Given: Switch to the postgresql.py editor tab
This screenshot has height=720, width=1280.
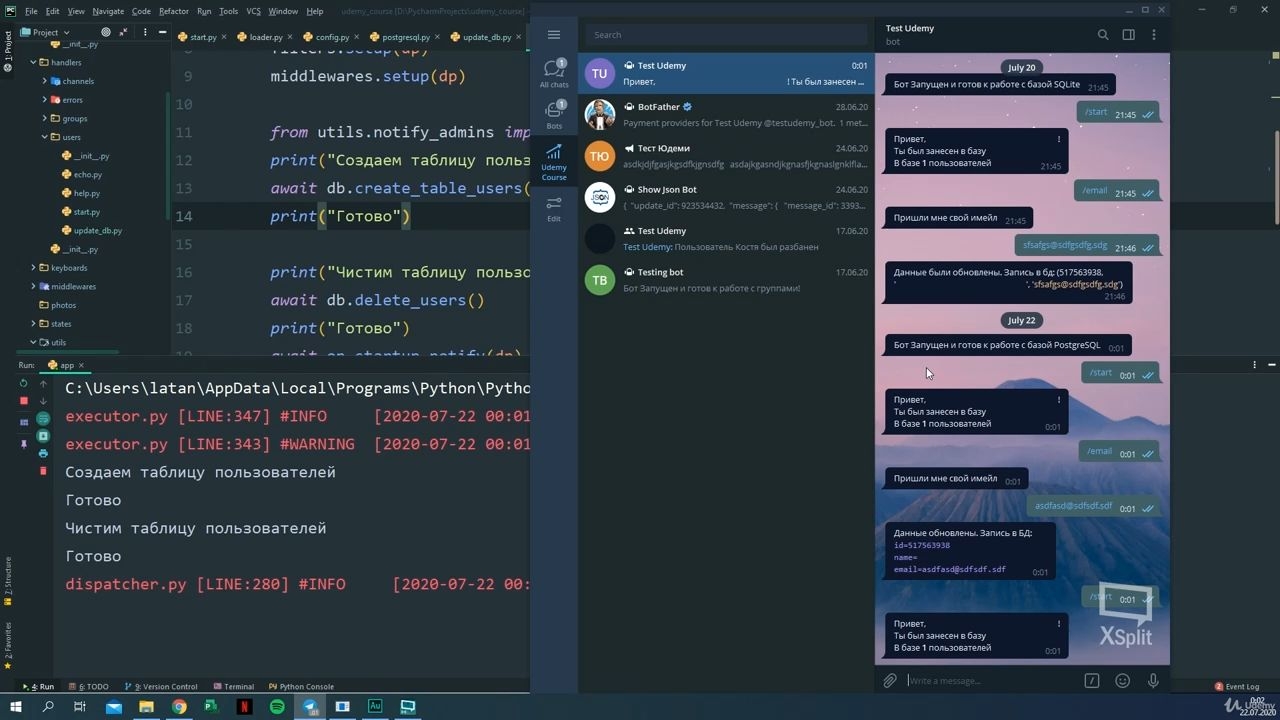Looking at the screenshot, I should pos(405,37).
